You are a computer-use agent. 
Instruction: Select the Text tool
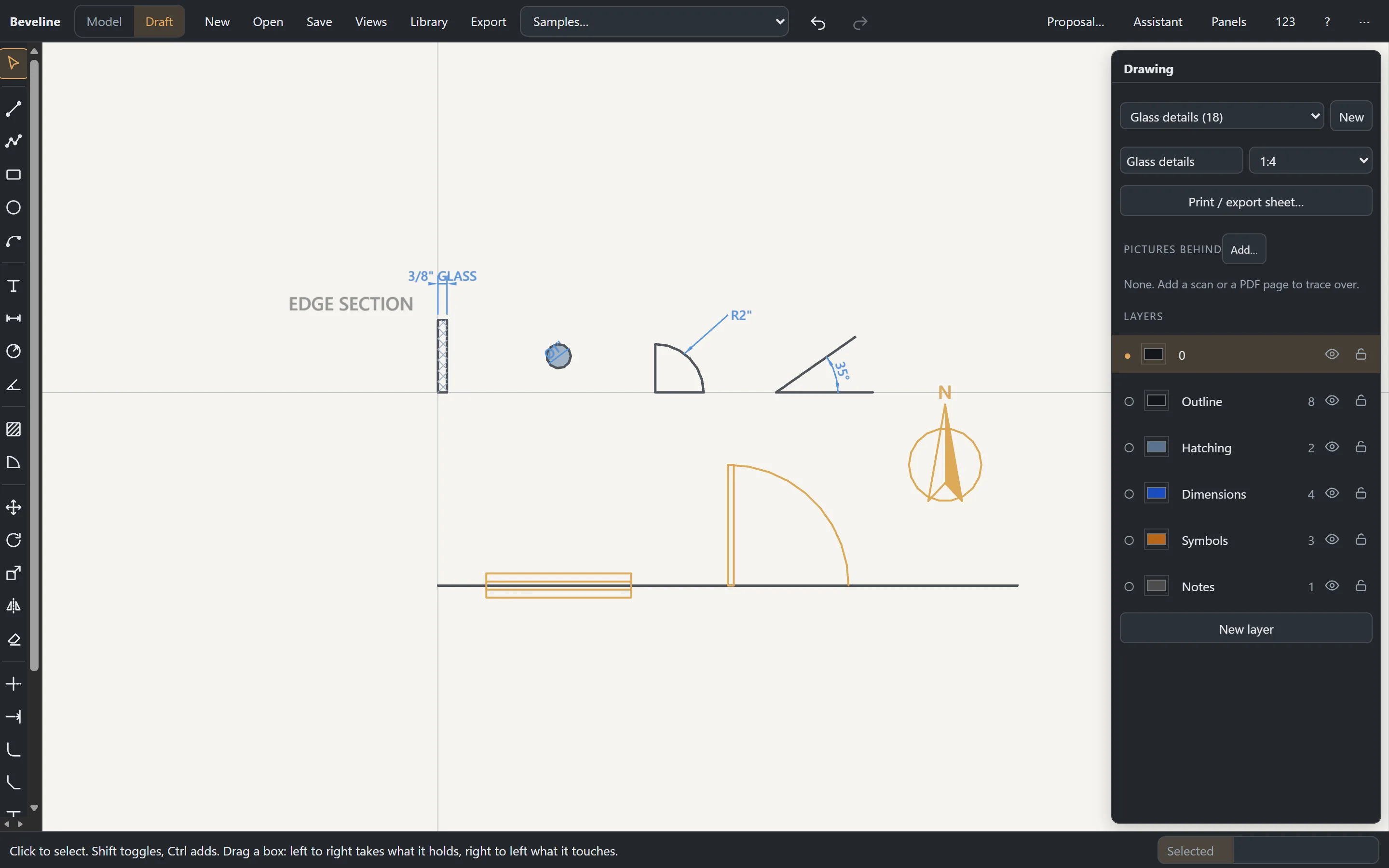13,286
